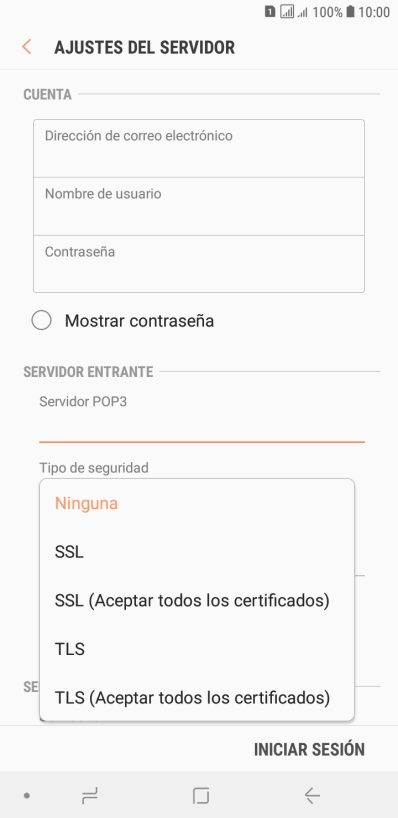Viewport: 398px width, 818px height.
Task: Tap the AJUSTES DEL SERVIDOR title
Action: click(x=144, y=47)
